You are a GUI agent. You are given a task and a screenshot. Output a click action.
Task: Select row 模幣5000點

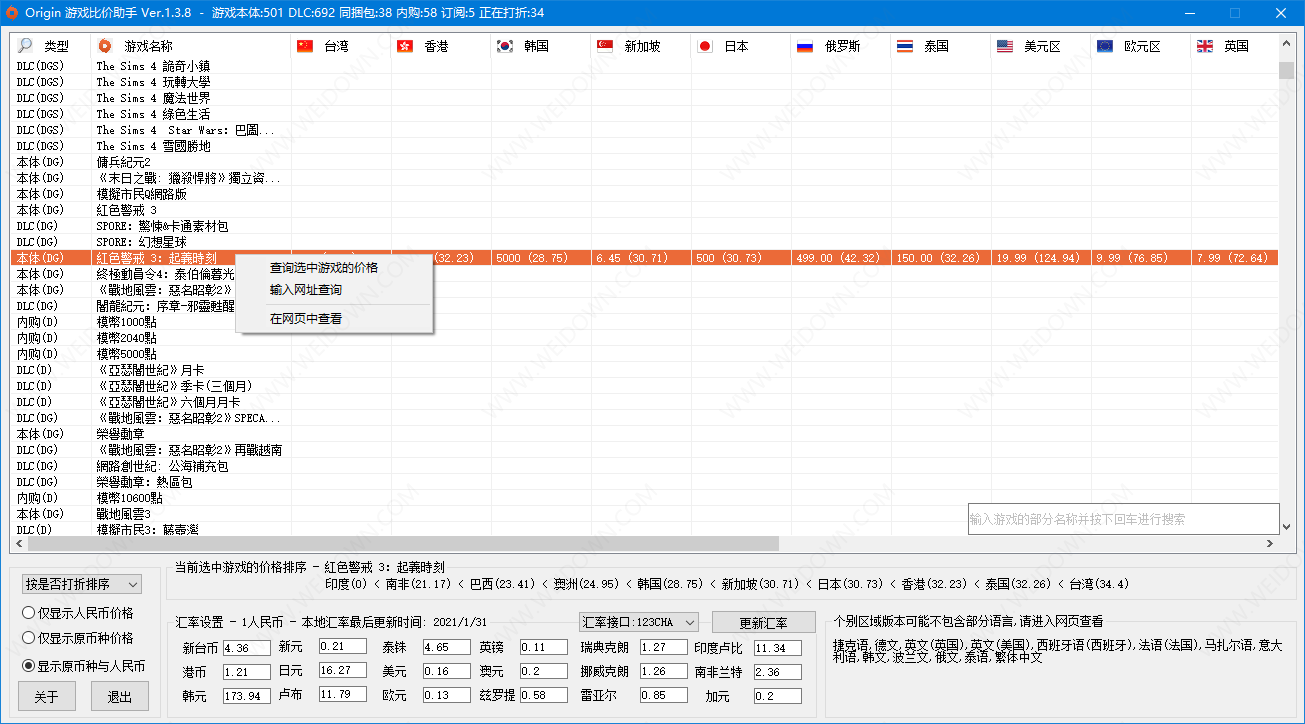tap(645, 354)
